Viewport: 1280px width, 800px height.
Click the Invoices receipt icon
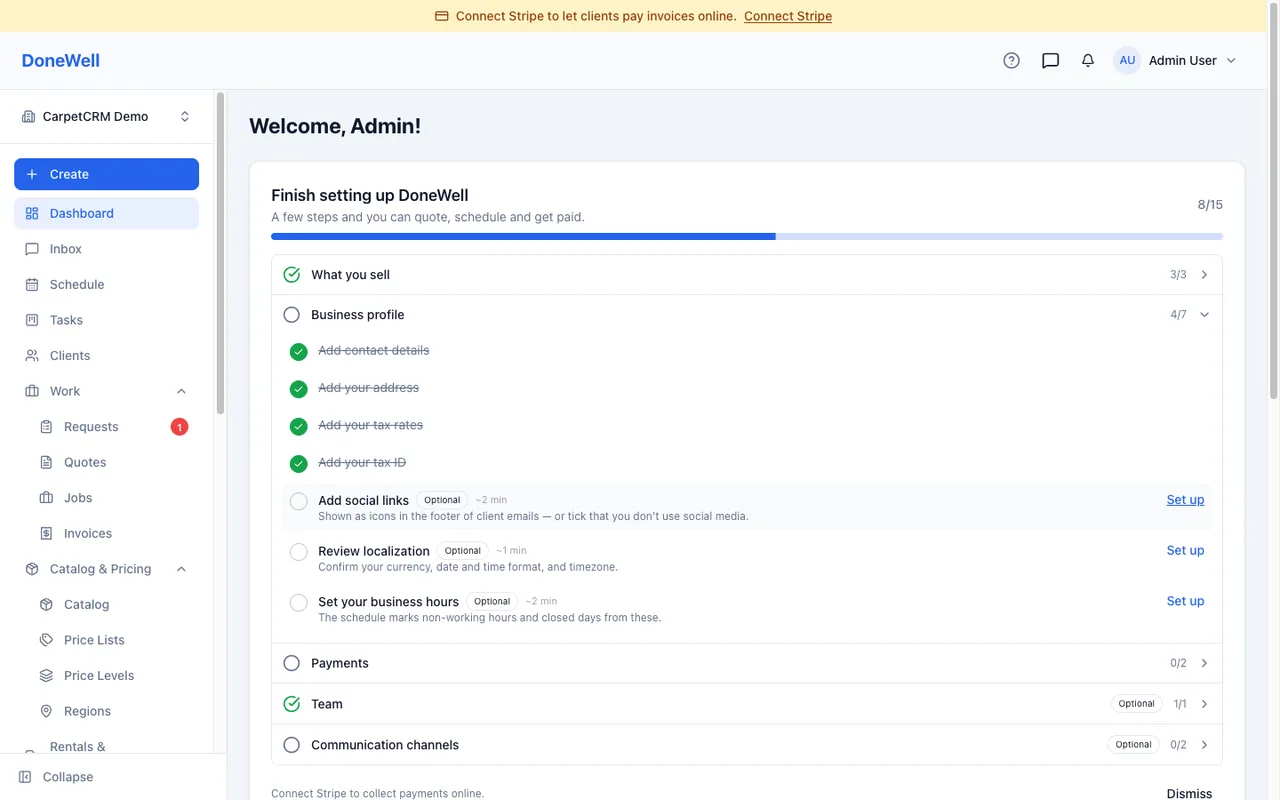pos(46,533)
